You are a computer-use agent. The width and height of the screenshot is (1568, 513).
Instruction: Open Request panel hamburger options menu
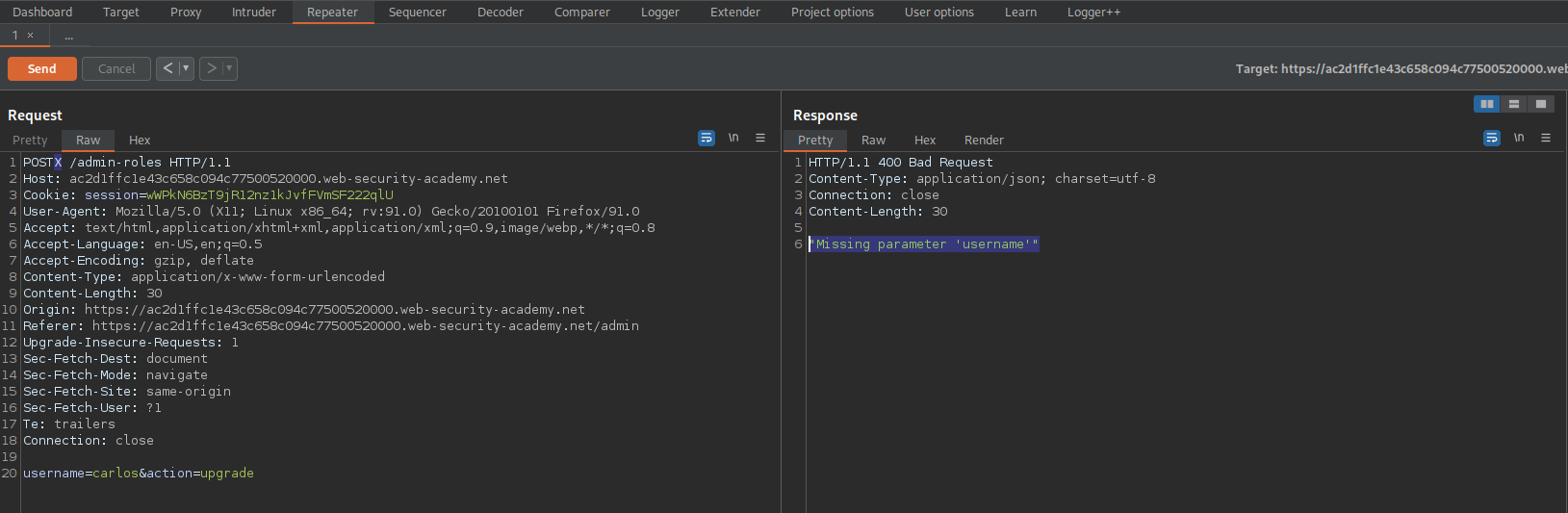click(x=760, y=139)
